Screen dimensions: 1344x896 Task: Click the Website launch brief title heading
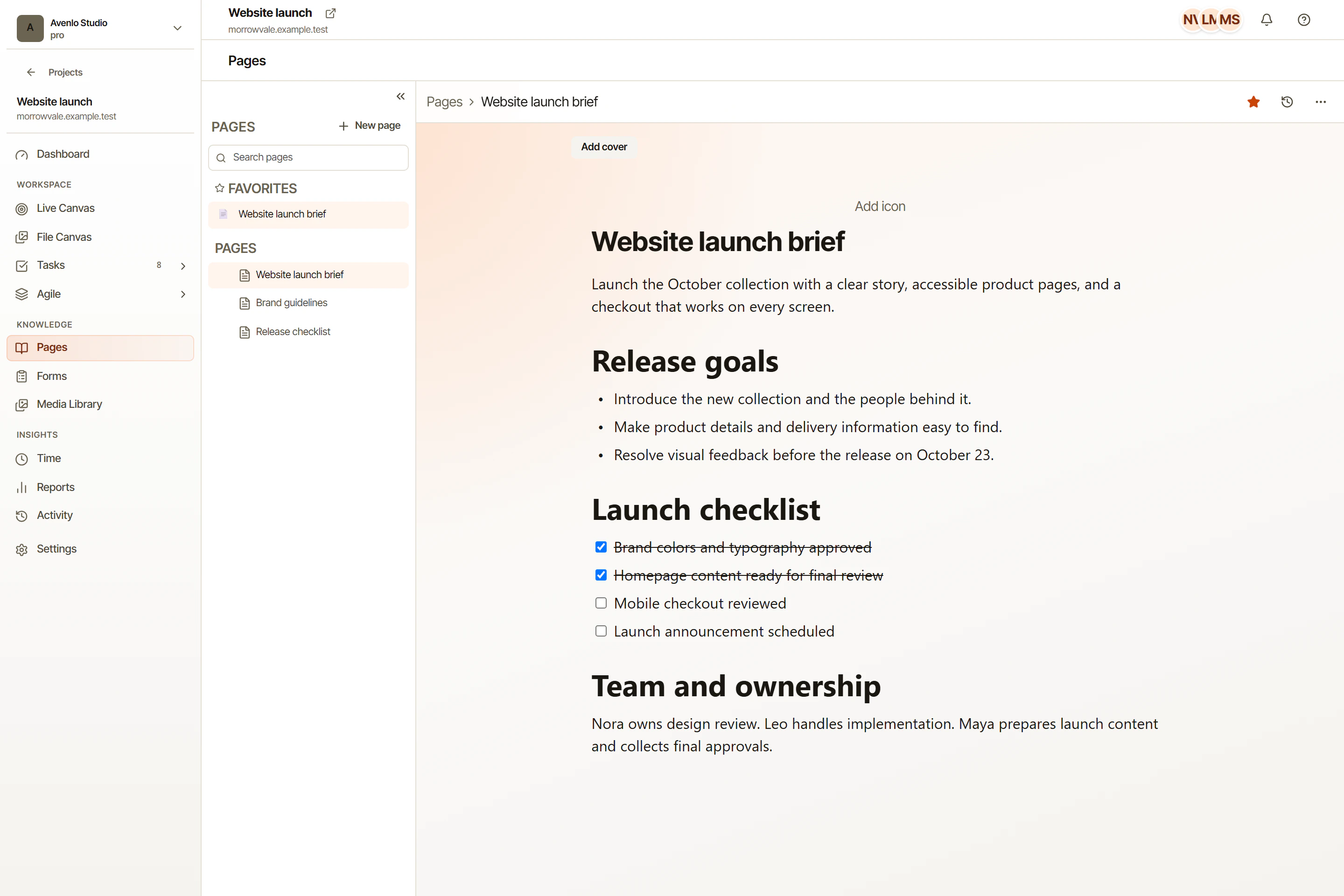pyautogui.click(x=718, y=242)
